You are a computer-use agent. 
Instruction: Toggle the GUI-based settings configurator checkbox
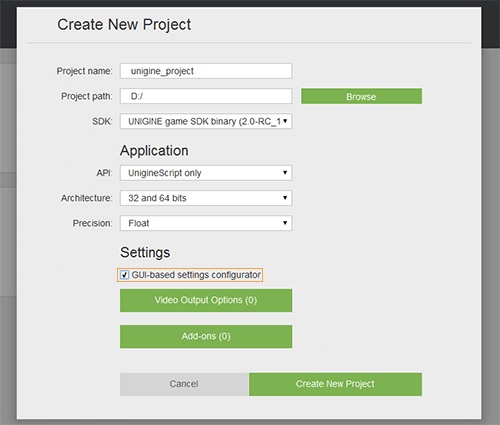[x=124, y=275]
